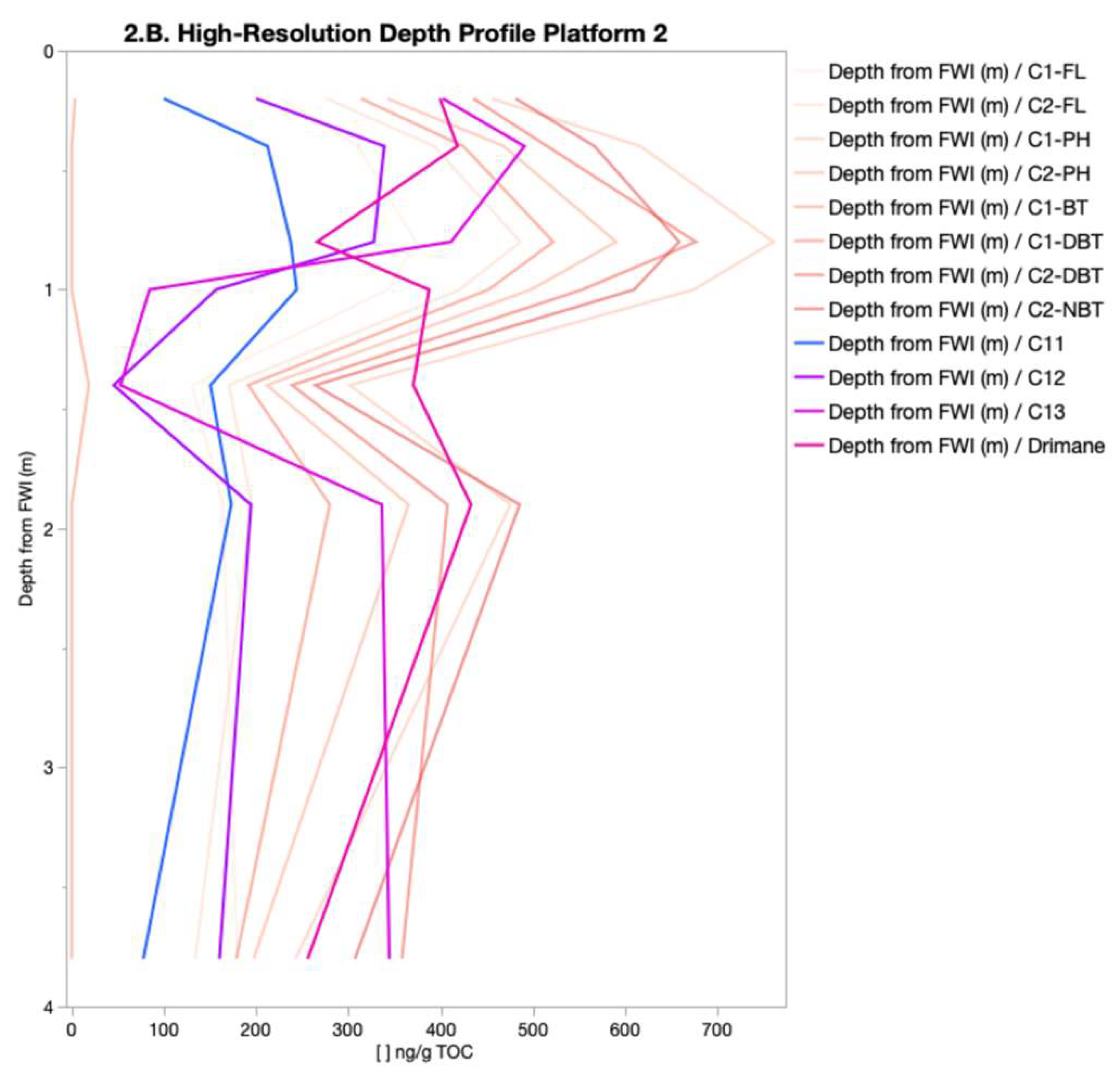Select the C1-BT legend entry

pos(958,207)
